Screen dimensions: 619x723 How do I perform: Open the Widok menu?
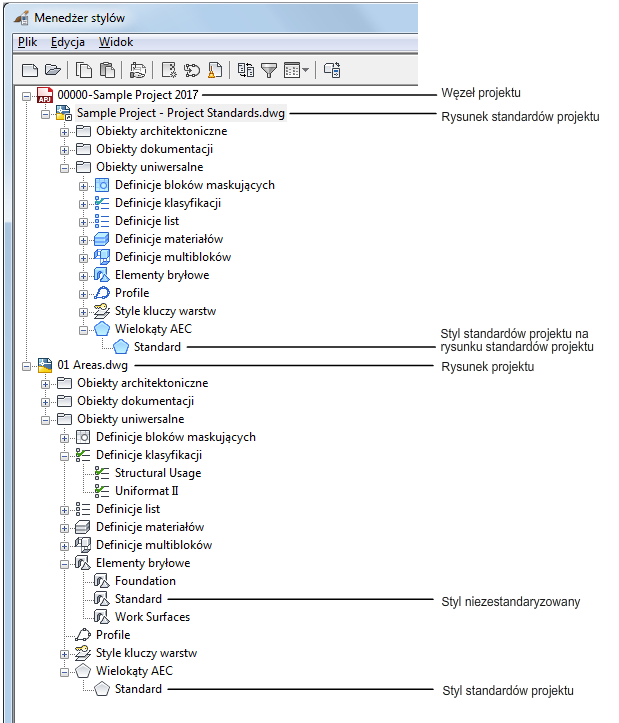(116, 42)
